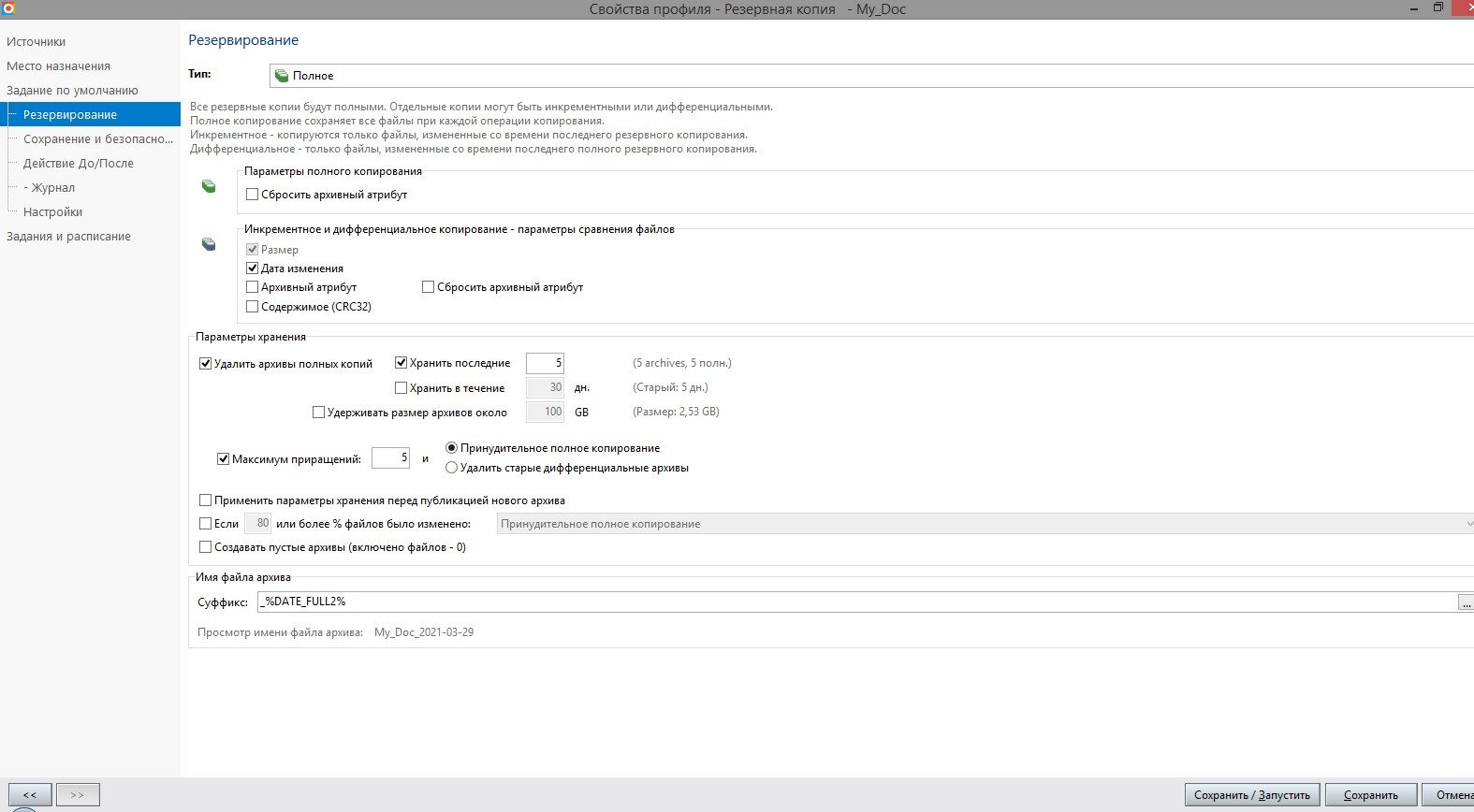Viewport: 1474px width, 812px height.
Task: Click the green full backup icon
Action: (209, 187)
